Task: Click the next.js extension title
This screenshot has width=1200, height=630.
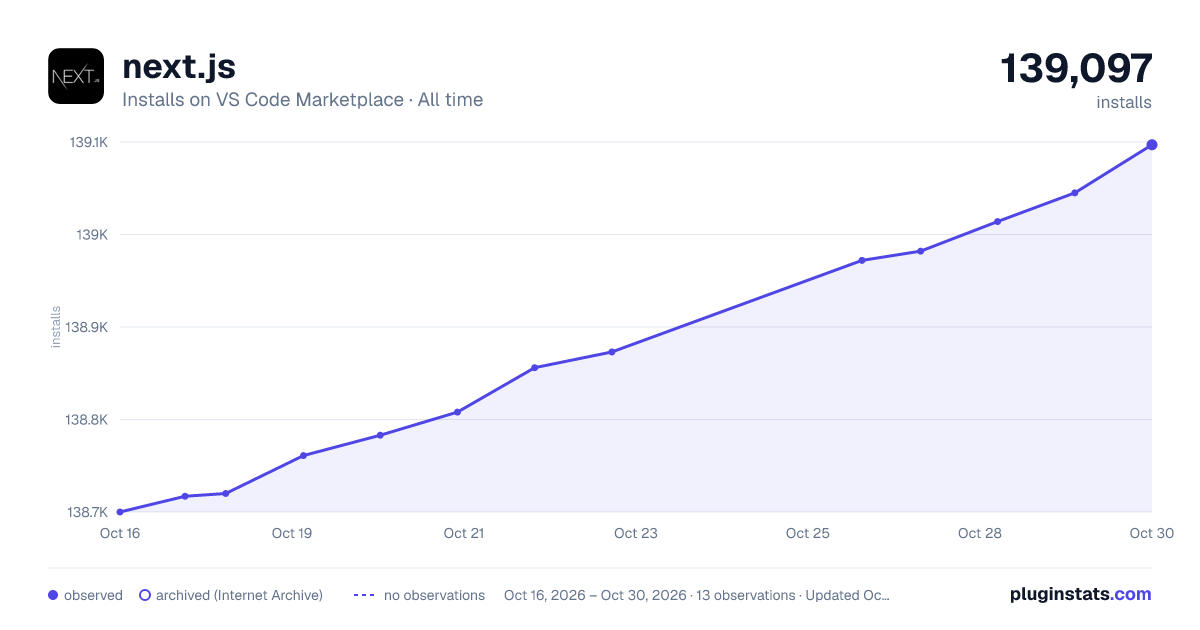Action: (179, 66)
